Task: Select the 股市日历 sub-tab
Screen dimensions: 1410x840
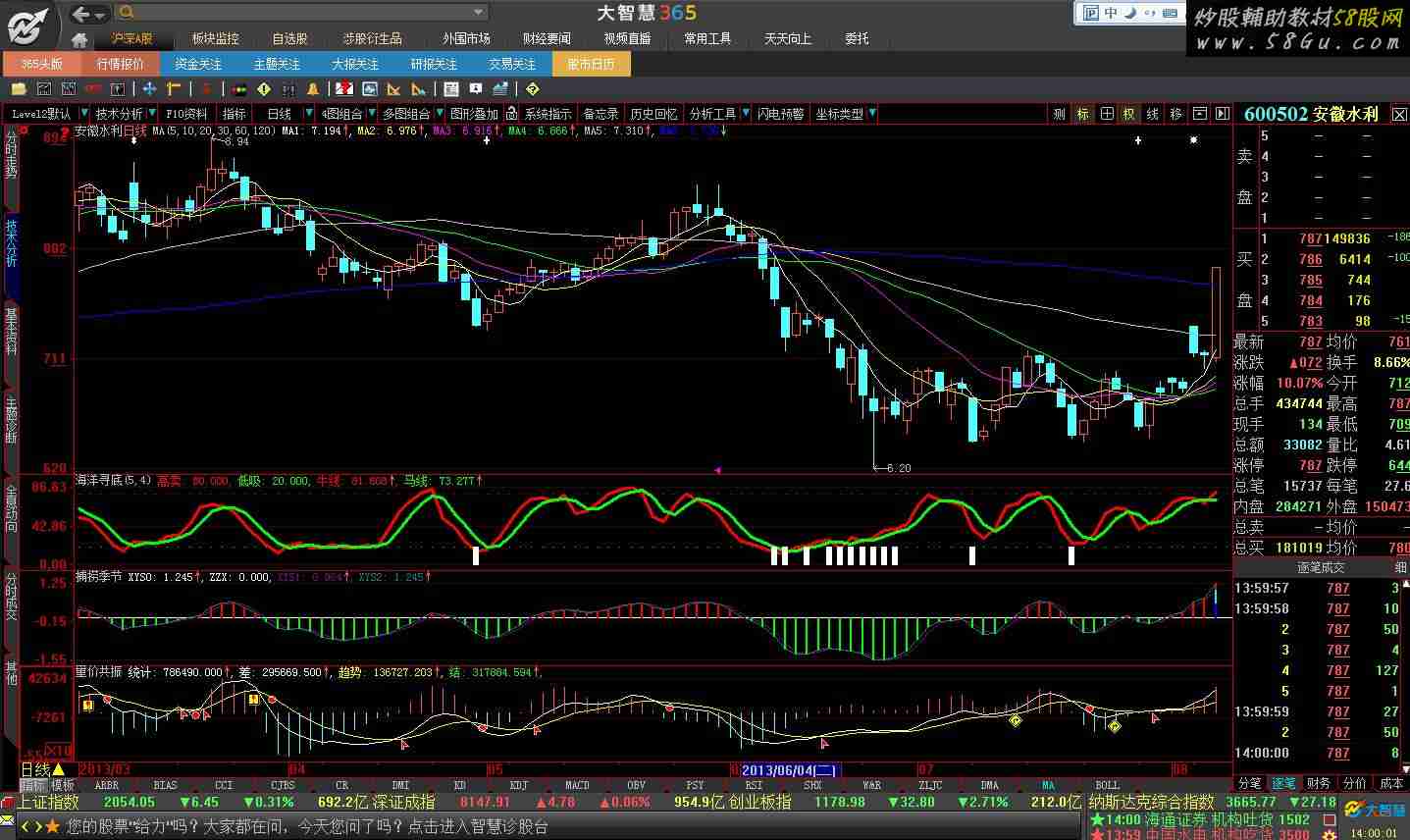Action: pos(591,64)
